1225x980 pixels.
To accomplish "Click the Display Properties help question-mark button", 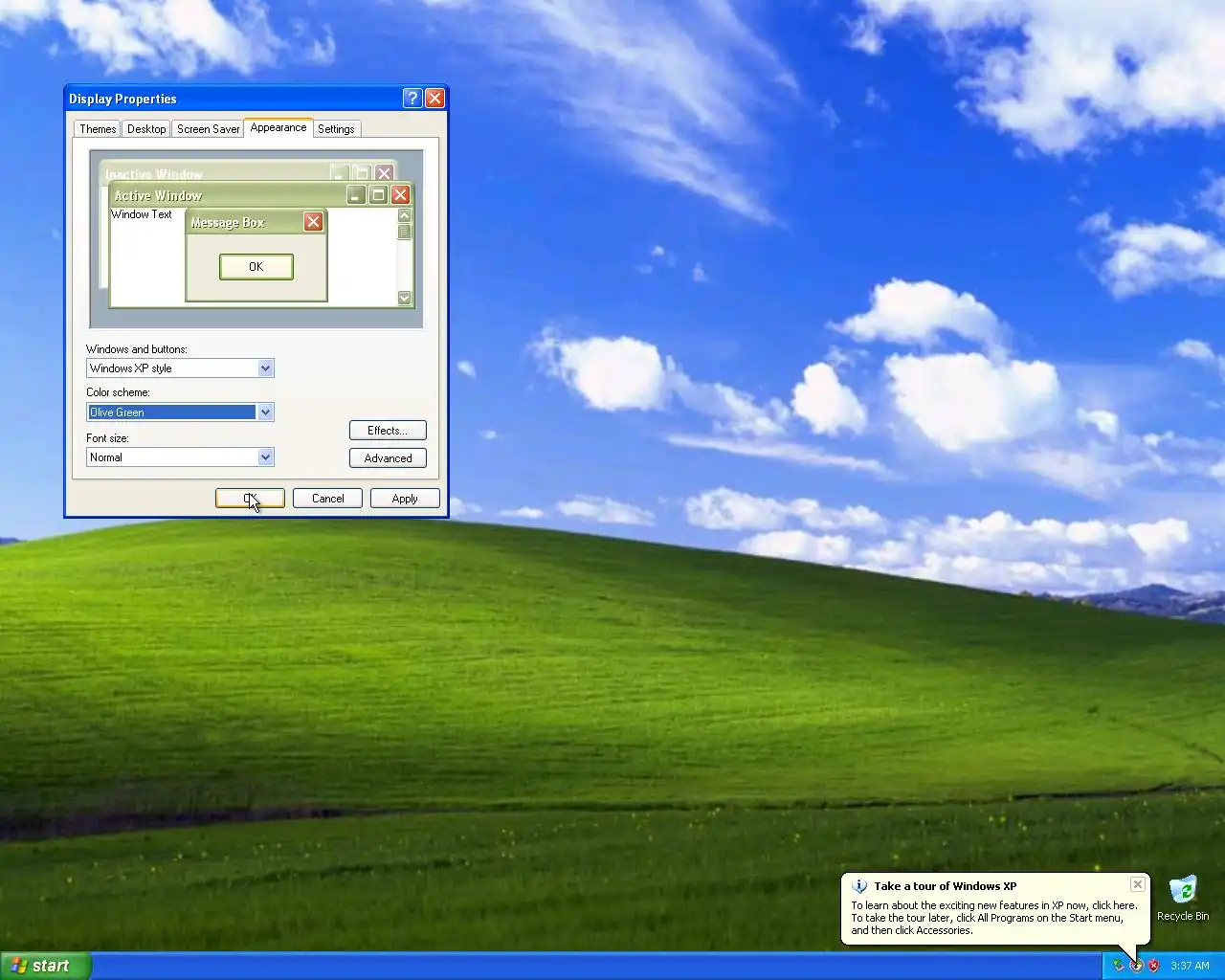I will [x=412, y=98].
